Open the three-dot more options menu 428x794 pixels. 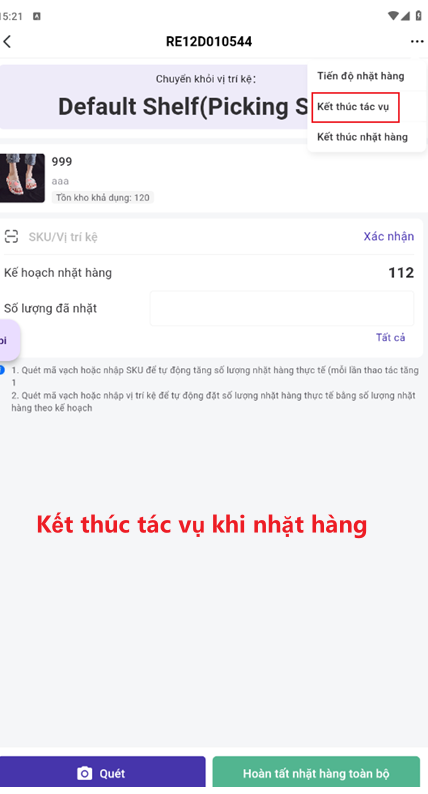pyautogui.click(x=417, y=42)
